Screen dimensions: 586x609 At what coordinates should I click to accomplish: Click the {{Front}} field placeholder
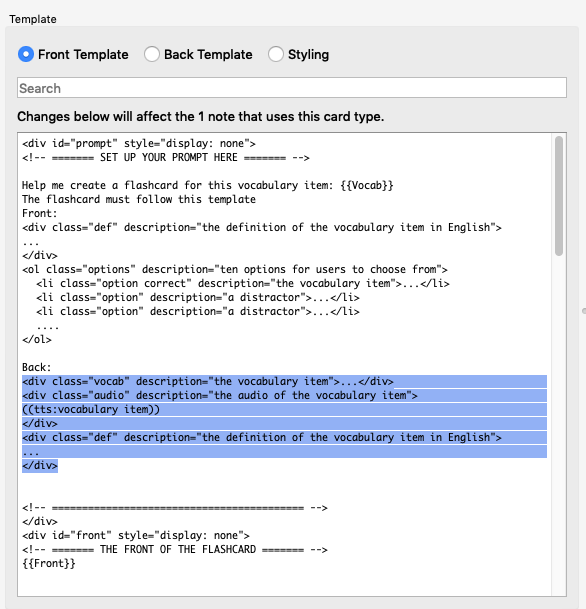(x=49, y=563)
